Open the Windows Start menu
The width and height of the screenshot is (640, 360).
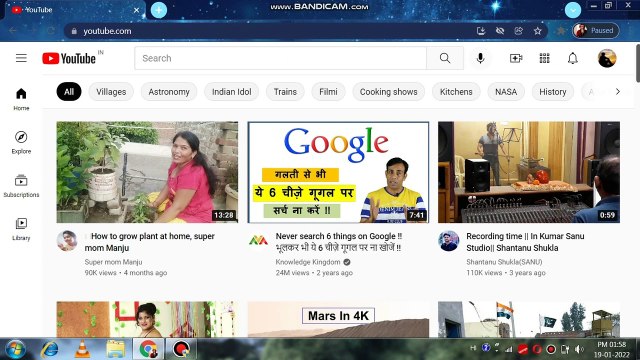coord(16,349)
